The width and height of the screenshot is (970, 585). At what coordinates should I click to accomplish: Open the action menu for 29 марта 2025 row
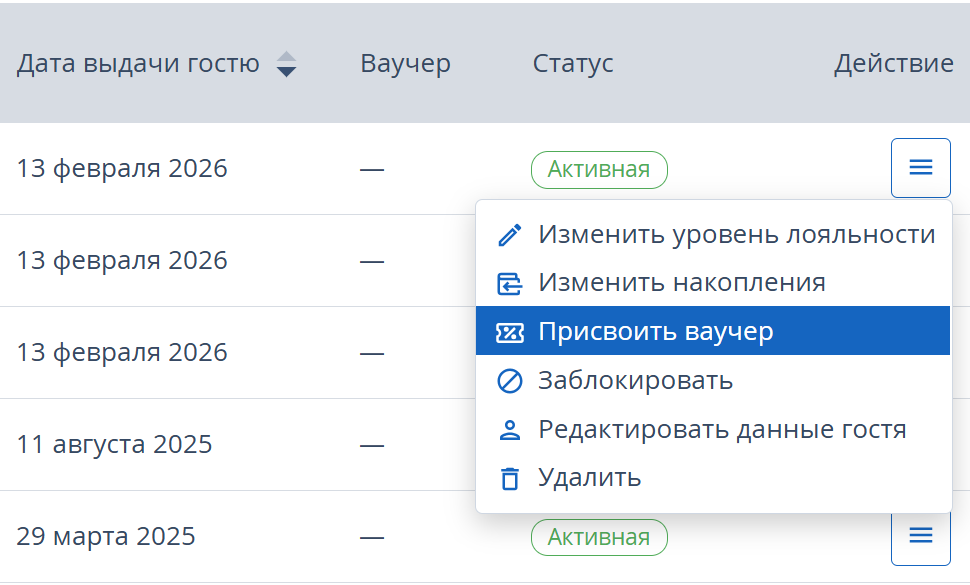coord(921,537)
